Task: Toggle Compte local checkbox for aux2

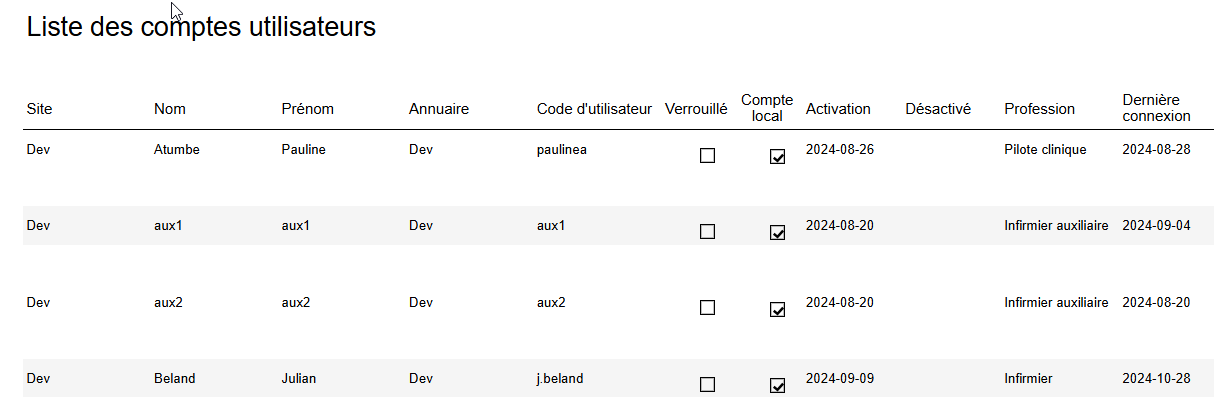Action: pyautogui.click(x=777, y=308)
